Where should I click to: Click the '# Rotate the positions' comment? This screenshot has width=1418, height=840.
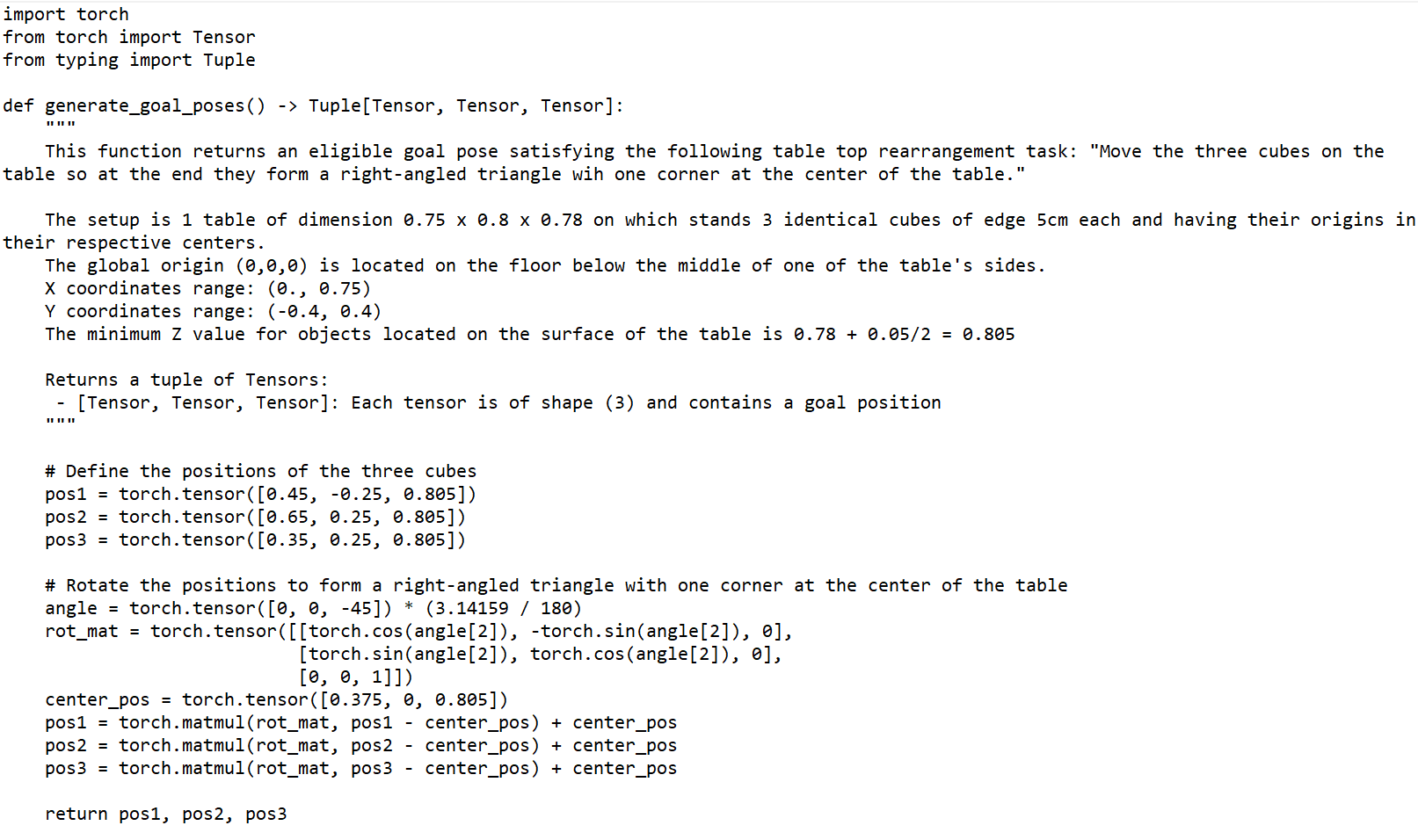coord(556,585)
